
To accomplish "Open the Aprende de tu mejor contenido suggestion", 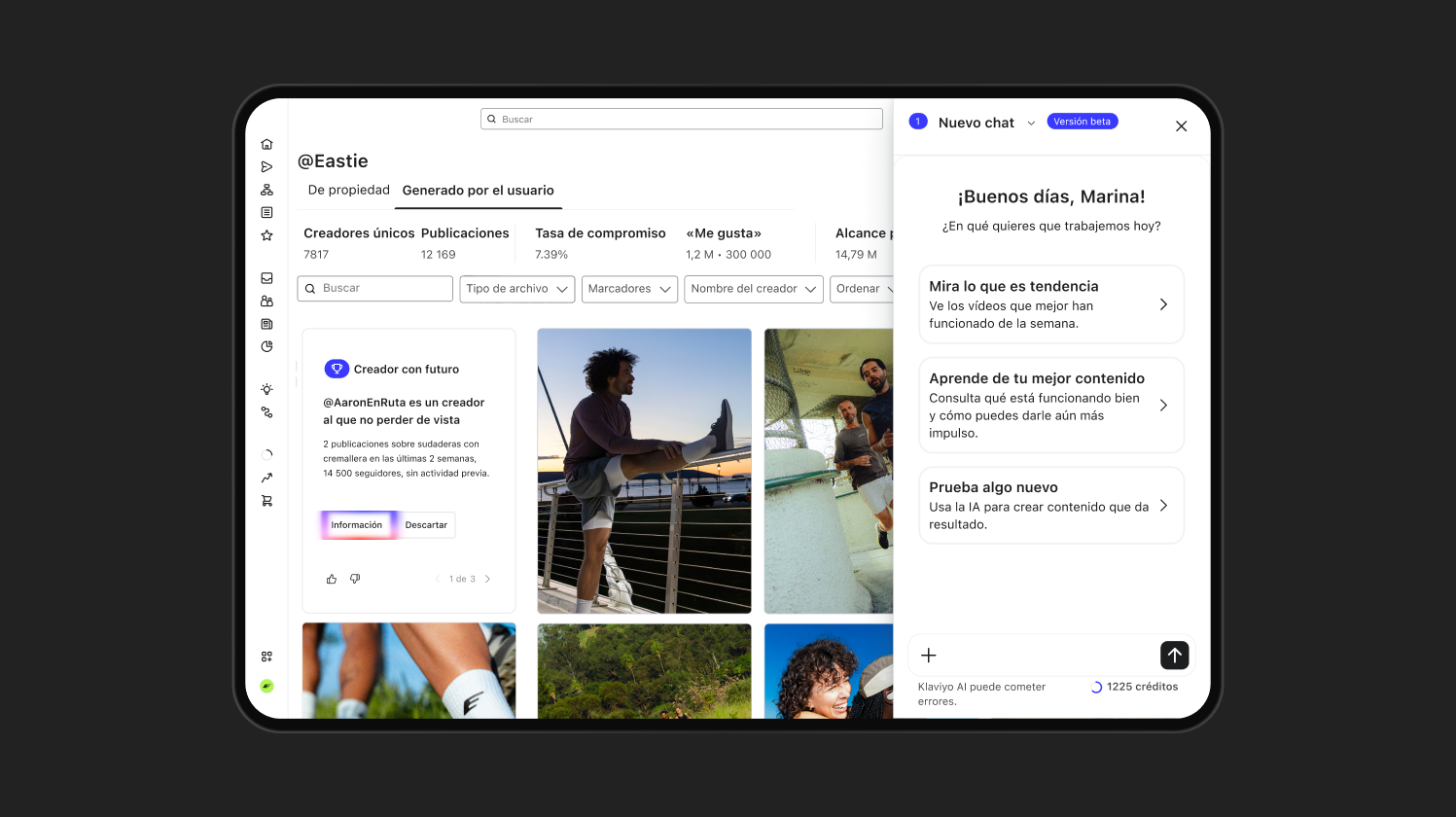I will point(1051,406).
